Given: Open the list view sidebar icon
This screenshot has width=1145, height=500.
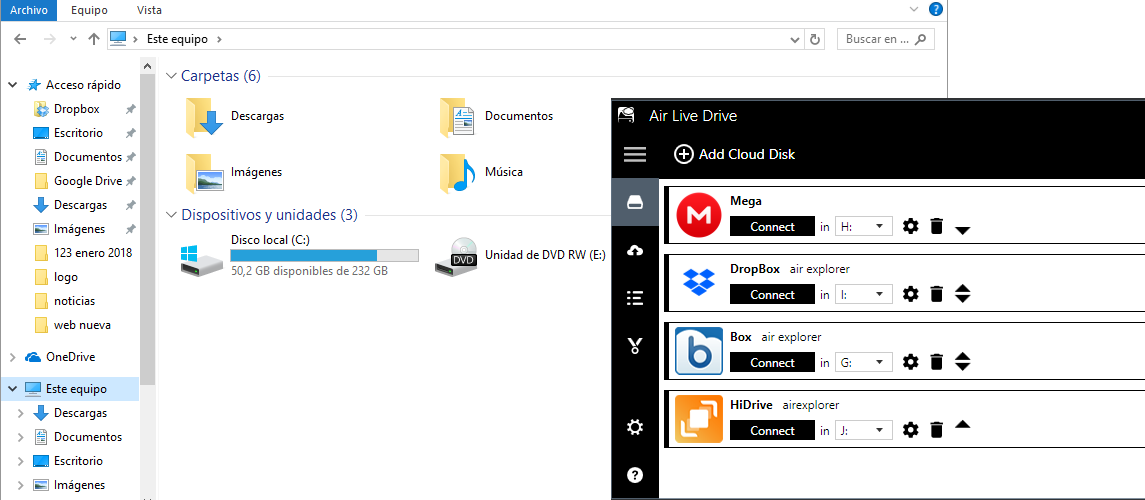Looking at the screenshot, I should [x=635, y=298].
